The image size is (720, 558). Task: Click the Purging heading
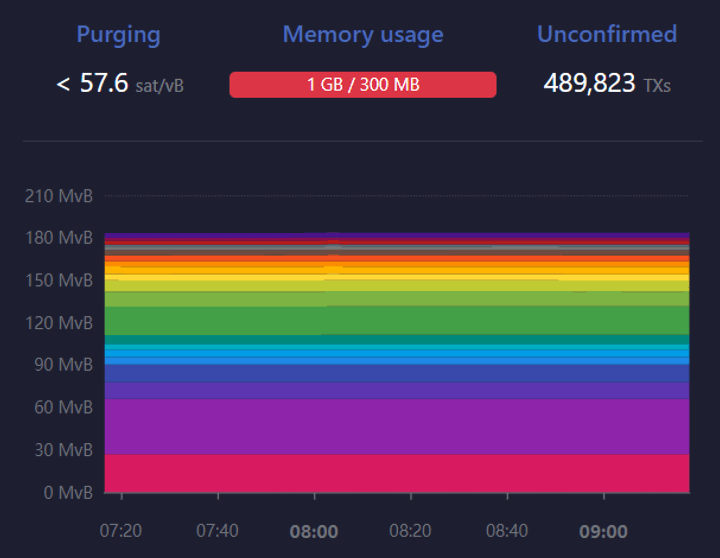[x=118, y=35]
